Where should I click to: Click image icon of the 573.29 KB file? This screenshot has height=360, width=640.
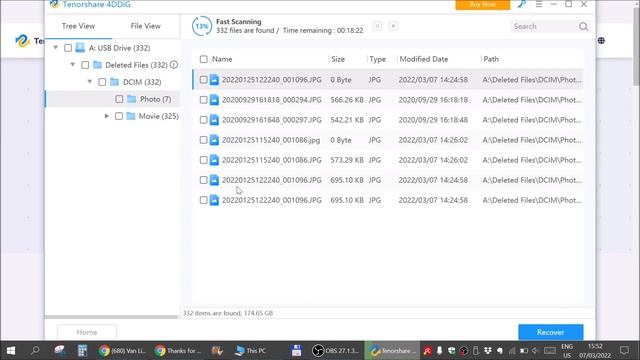pyautogui.click(x=214, y=160)
